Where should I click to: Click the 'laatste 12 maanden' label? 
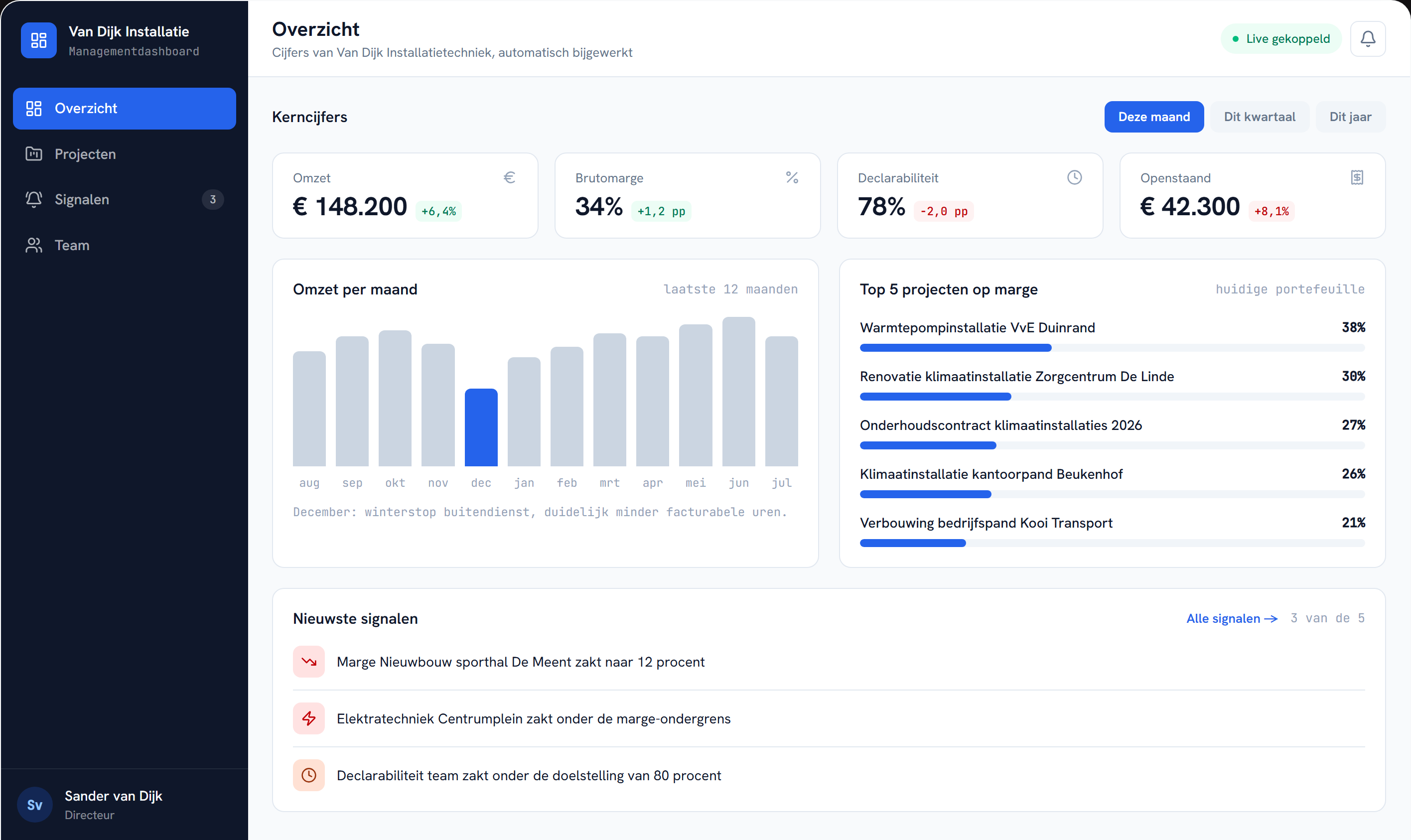point(730,289)
